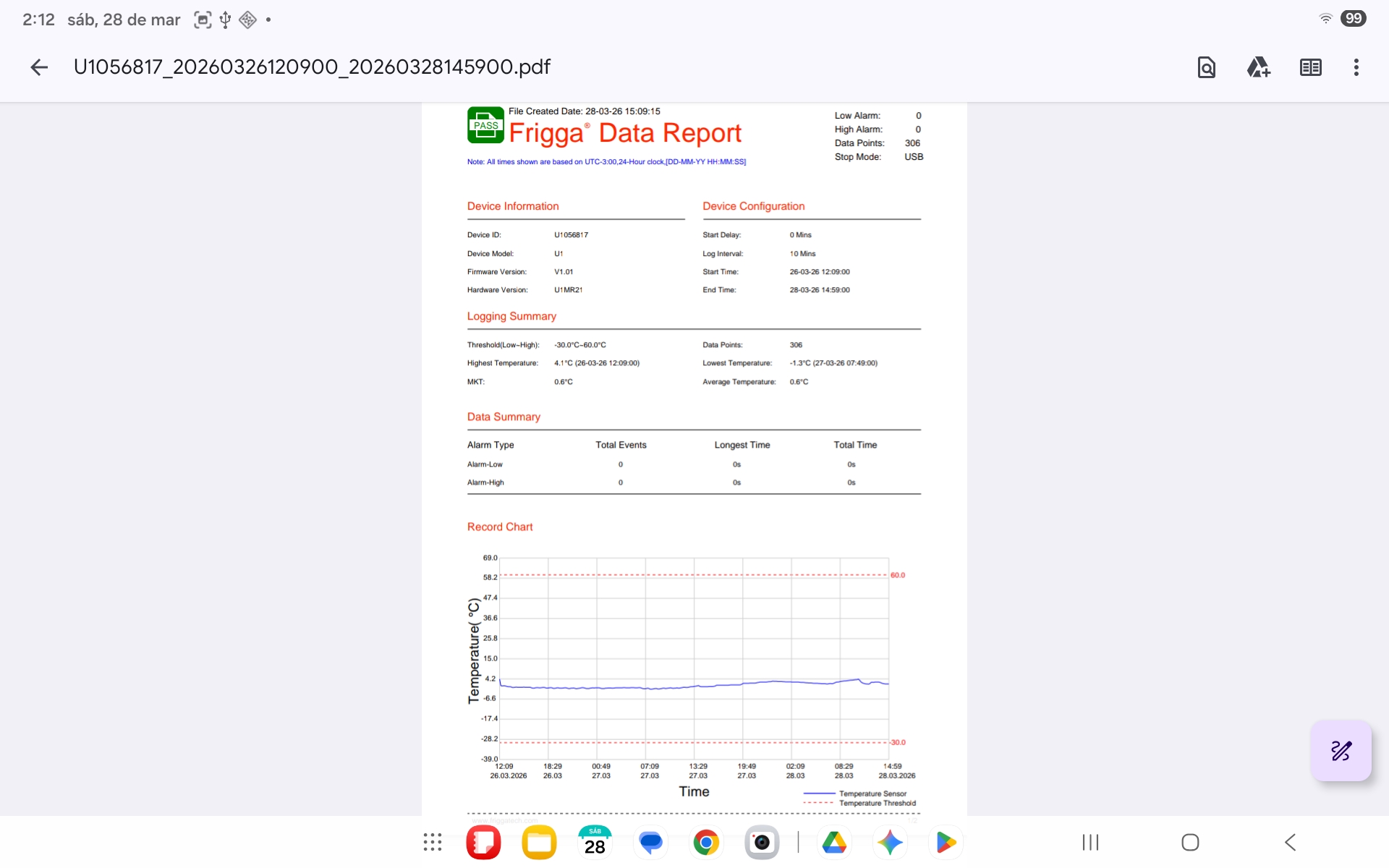Launch Gemini sparkle app icon

coord(890,842)
